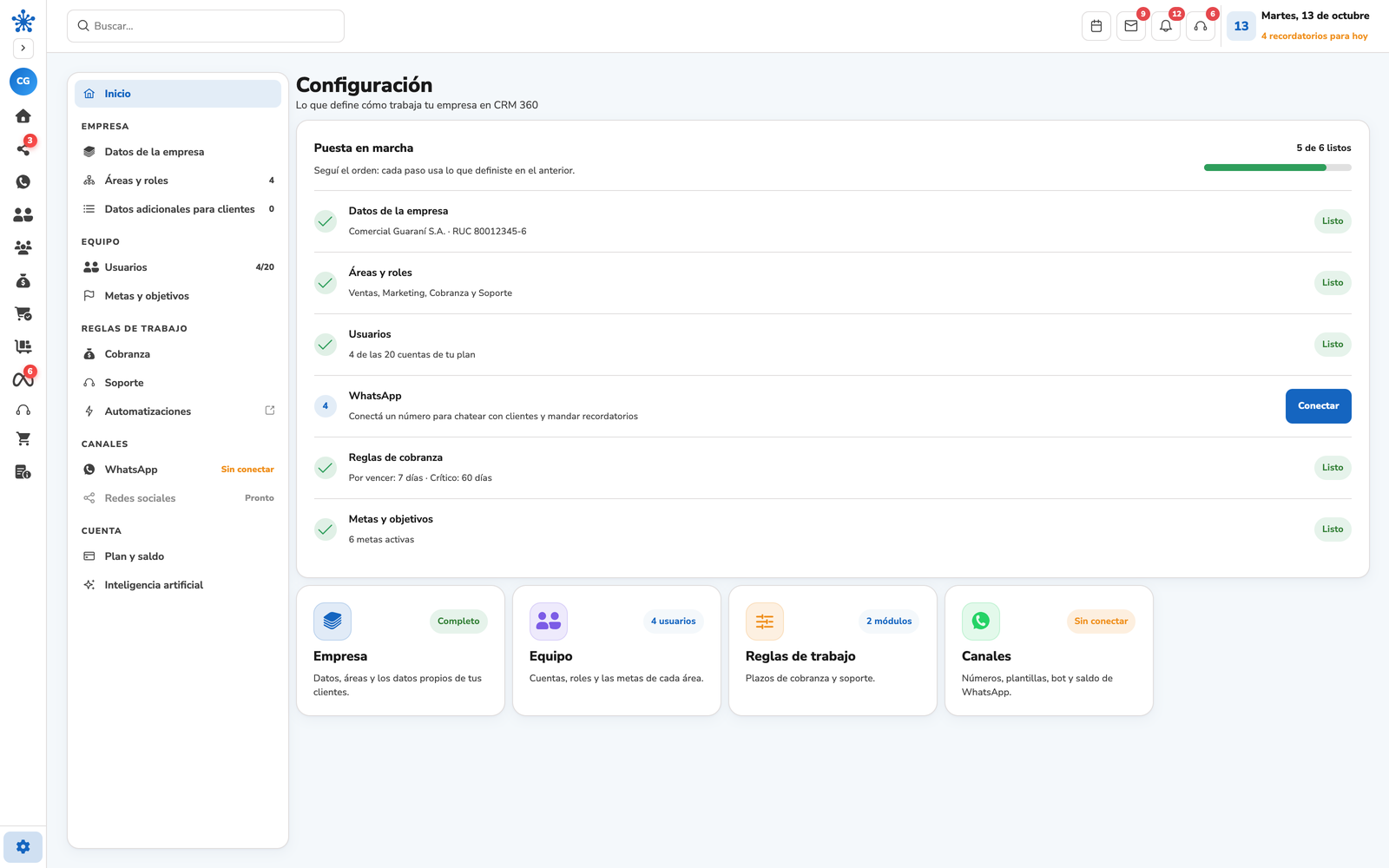The height and width of the screenshot is (868, 1389).
Task: Open the headset icon in left rail
Action: 23,410
